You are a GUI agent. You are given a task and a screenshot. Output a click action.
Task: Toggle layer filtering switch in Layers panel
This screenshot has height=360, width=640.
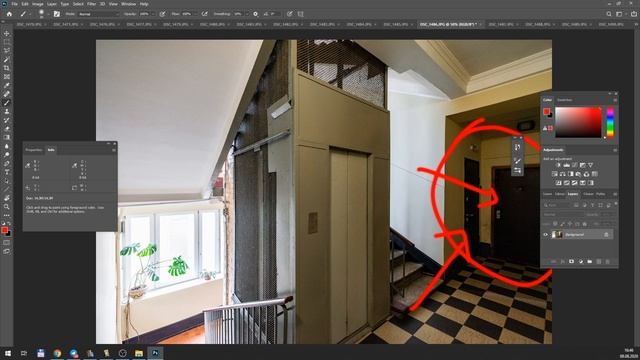point(616,204)
